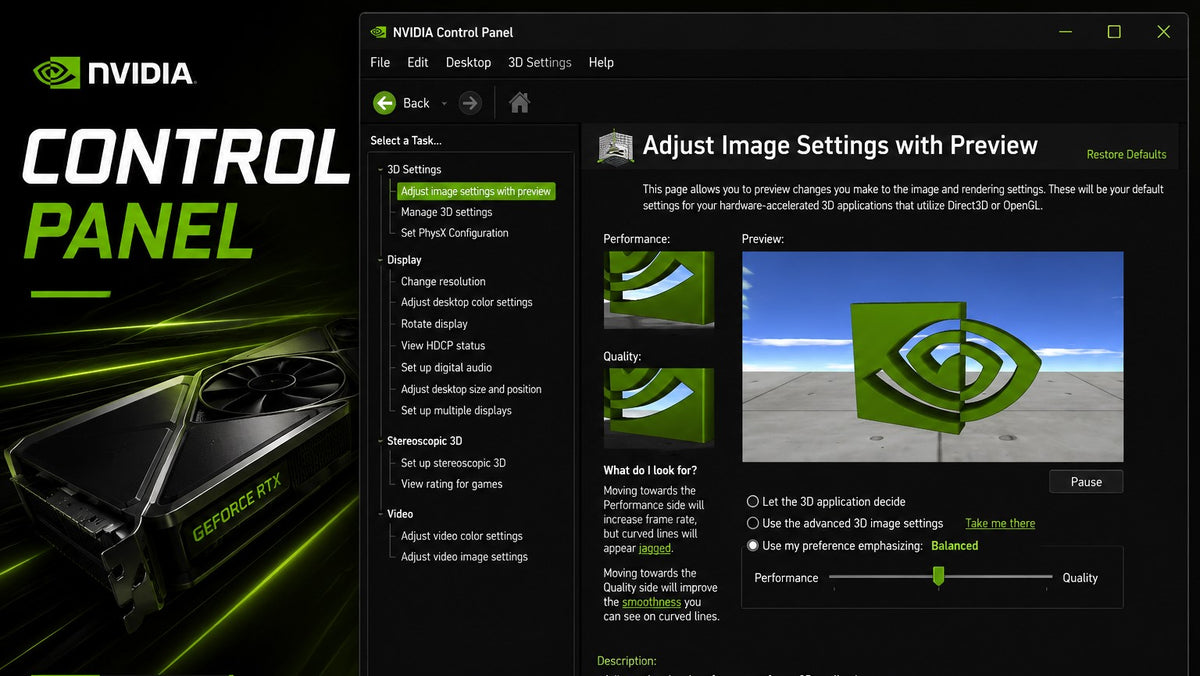The image size is (1200, 676).
Task: Open the 3D Settings menu
Action: (x=540, y=62)
